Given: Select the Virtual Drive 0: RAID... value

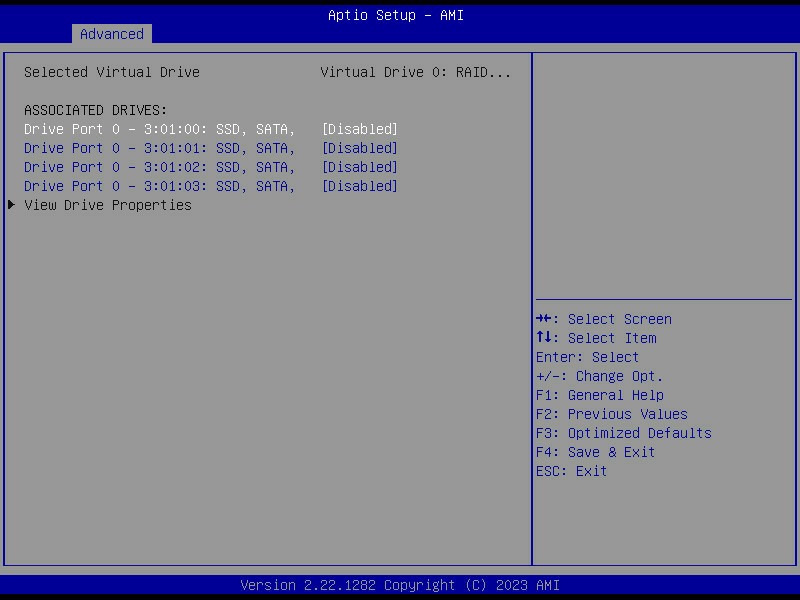Looking at the screenshot, I should click(x=415, y=72).
